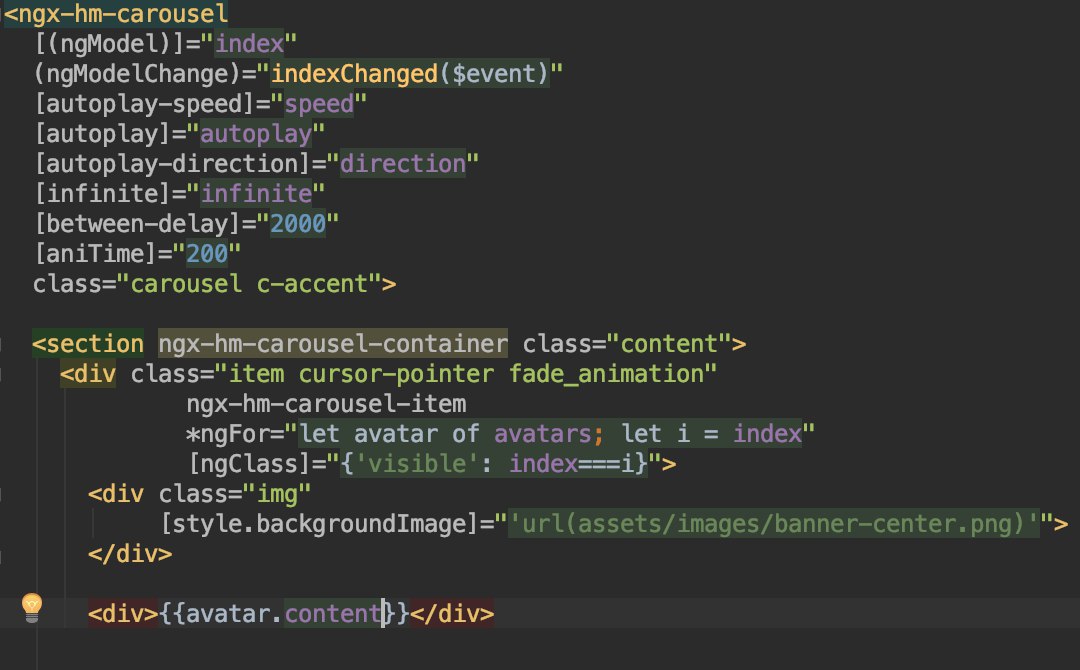Viewport: 1080px width, 670px height.
Task: Place cursor on the <ngx-hm-carousel opening tag
Action: [x=116, y=13]
